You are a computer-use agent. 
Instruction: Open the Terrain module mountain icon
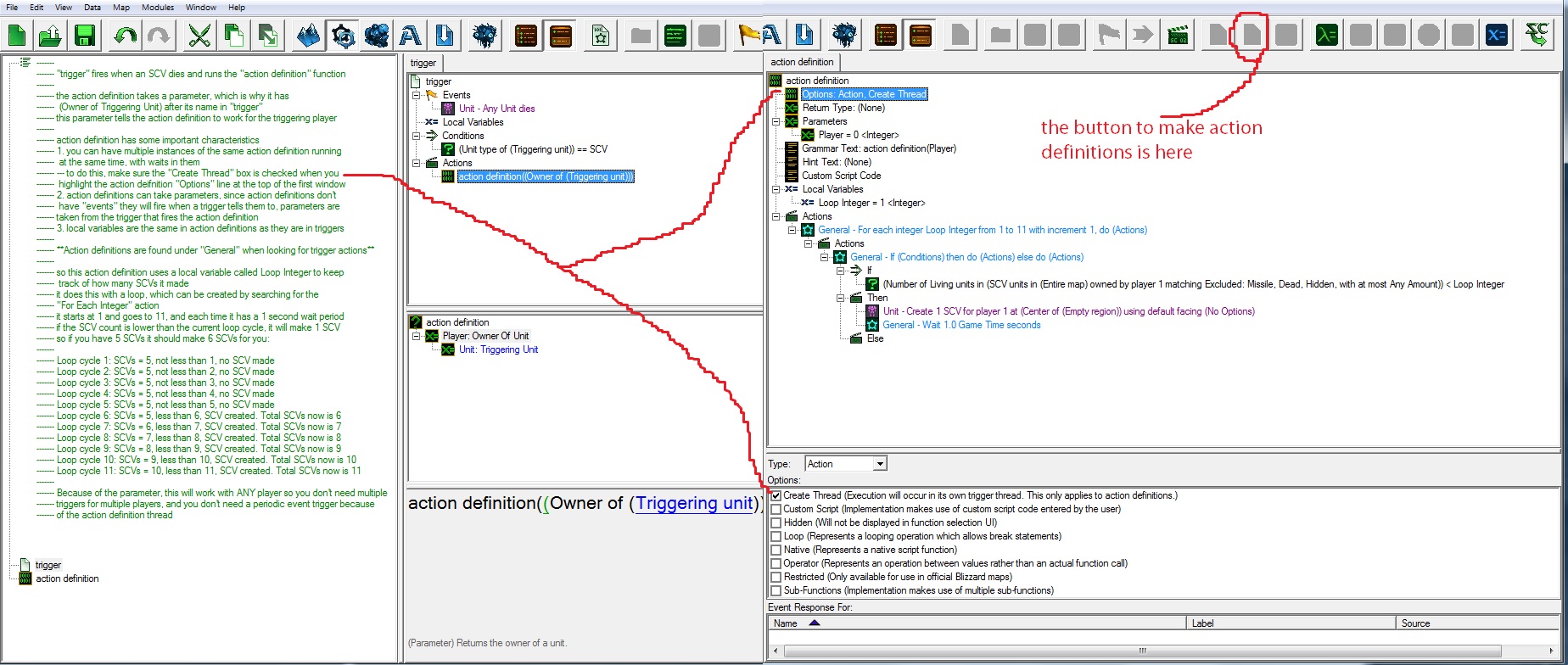(x=308, y=35)
